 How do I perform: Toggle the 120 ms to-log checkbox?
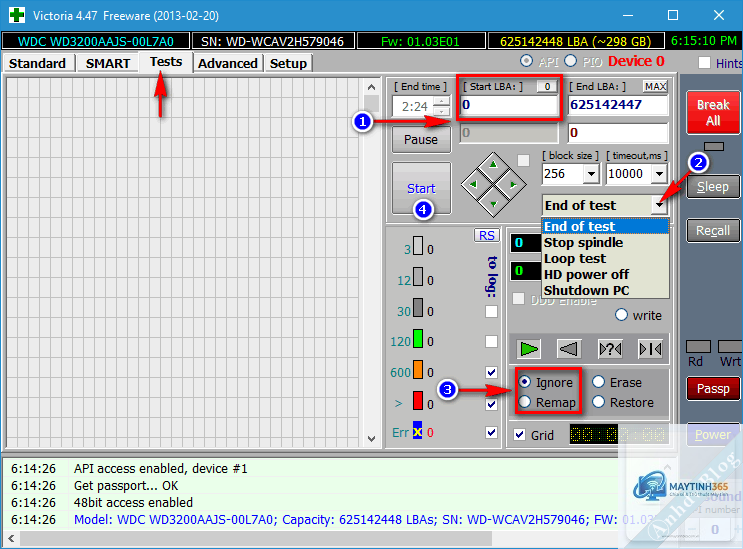[x=491, y=342]
